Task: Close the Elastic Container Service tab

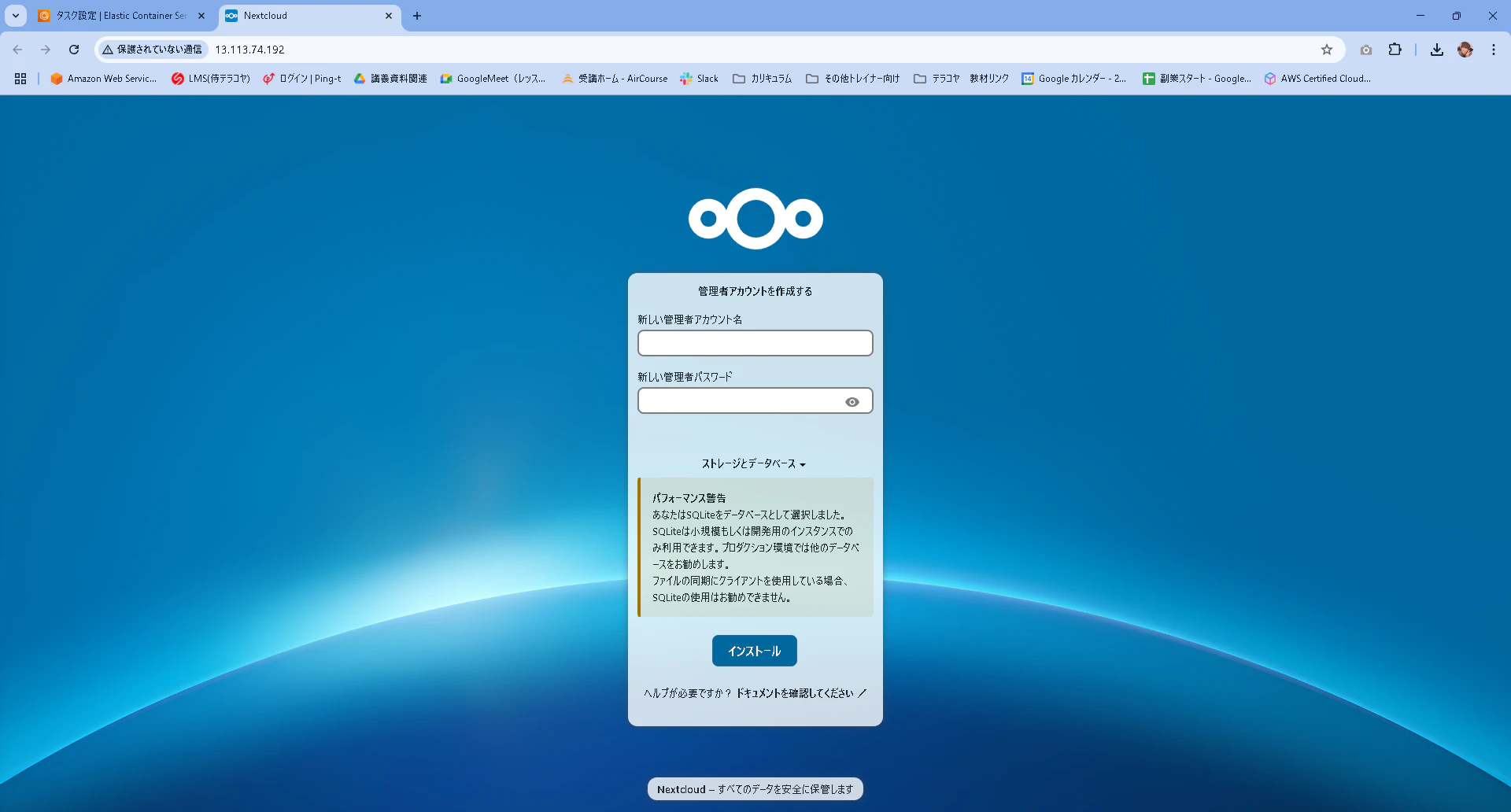Action: point(201,16)
